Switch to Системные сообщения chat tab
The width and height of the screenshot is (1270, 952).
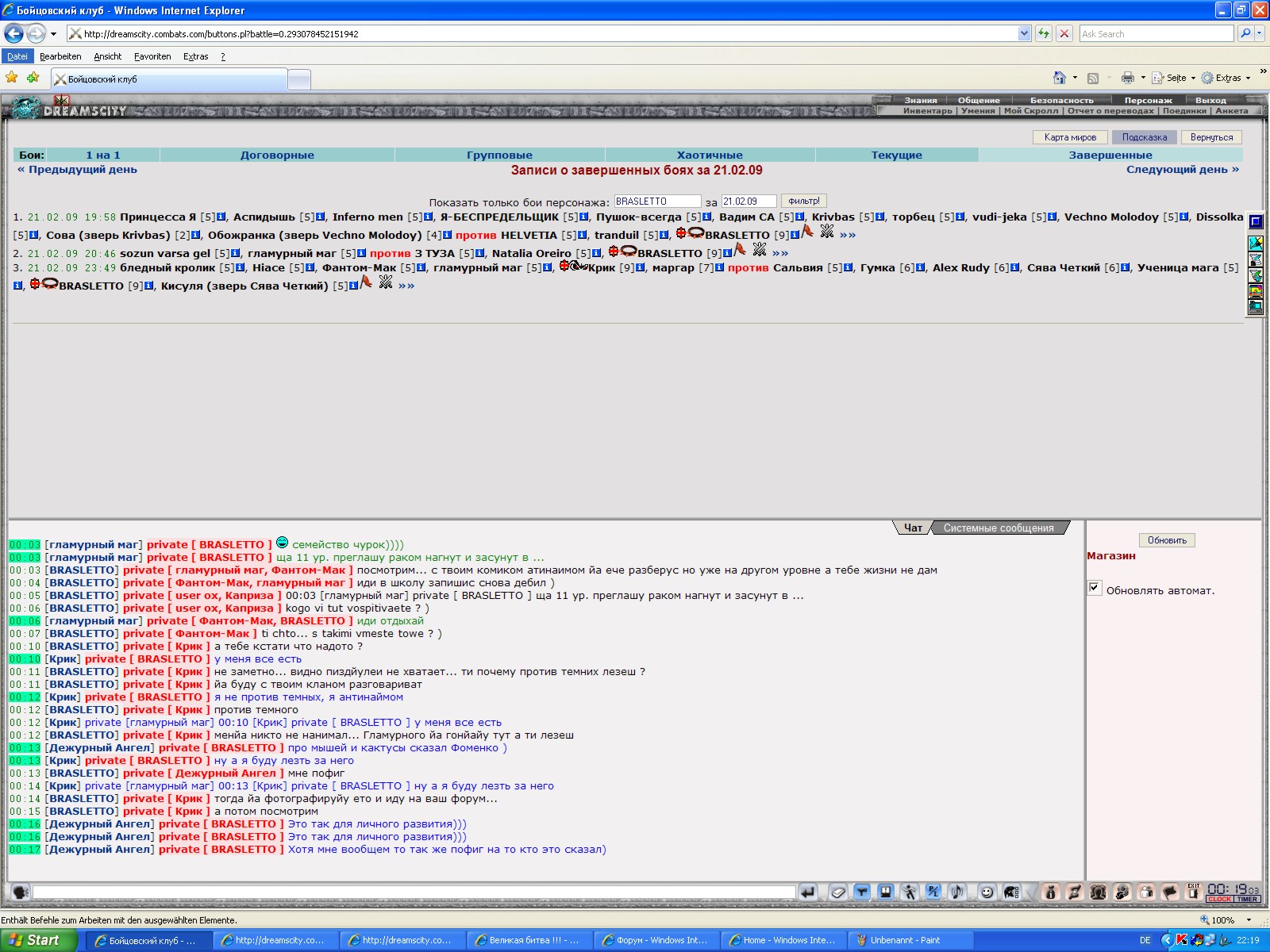click(x=999, y=528)
